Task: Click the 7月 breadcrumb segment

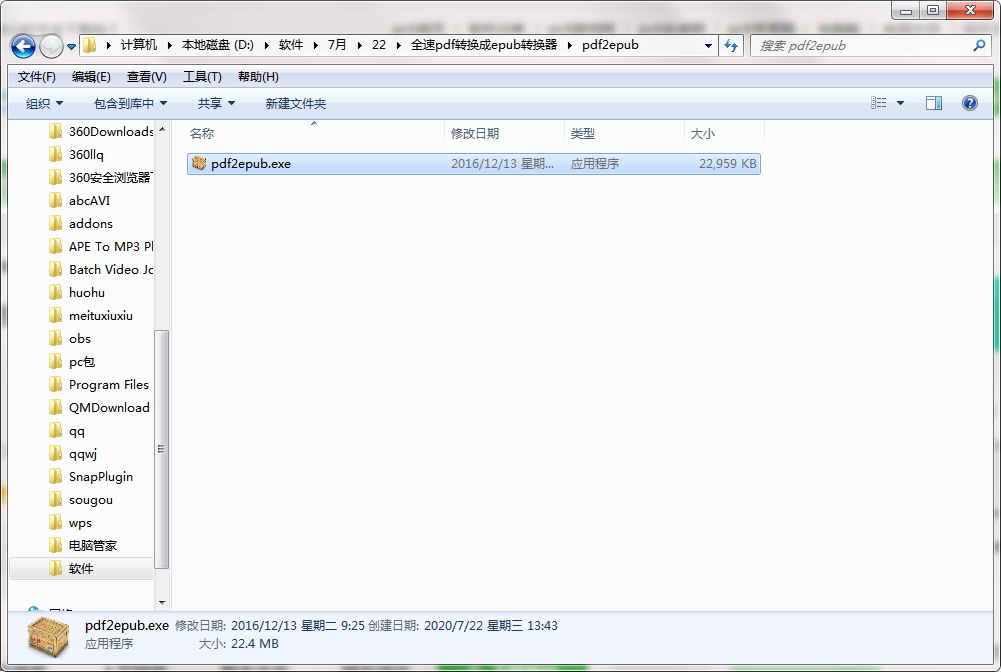Action: coord(337,45)
